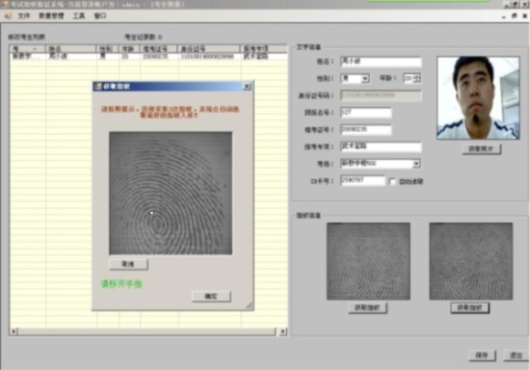The image size is (530, 370).
Task: Click the dialog resize grip corner
Action: tap(249, 306)
